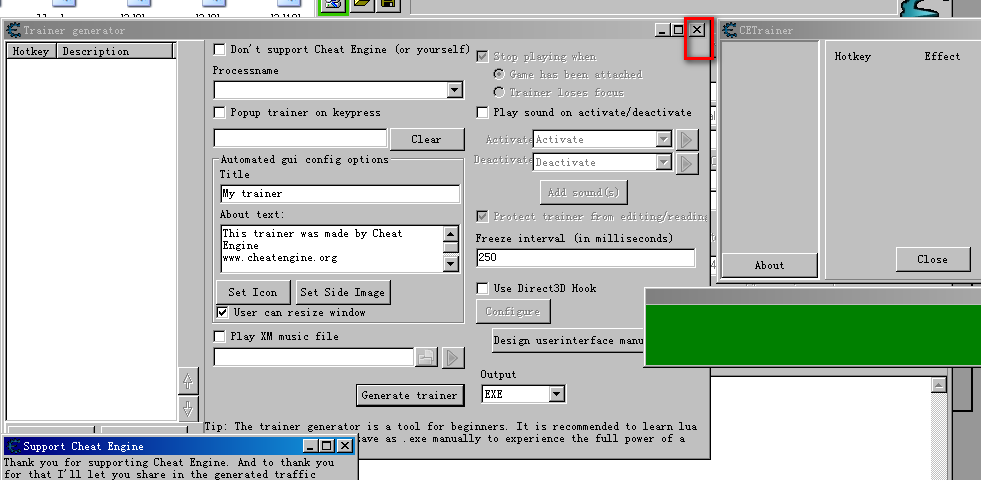Browse for an XM music file

pos(426,357)
